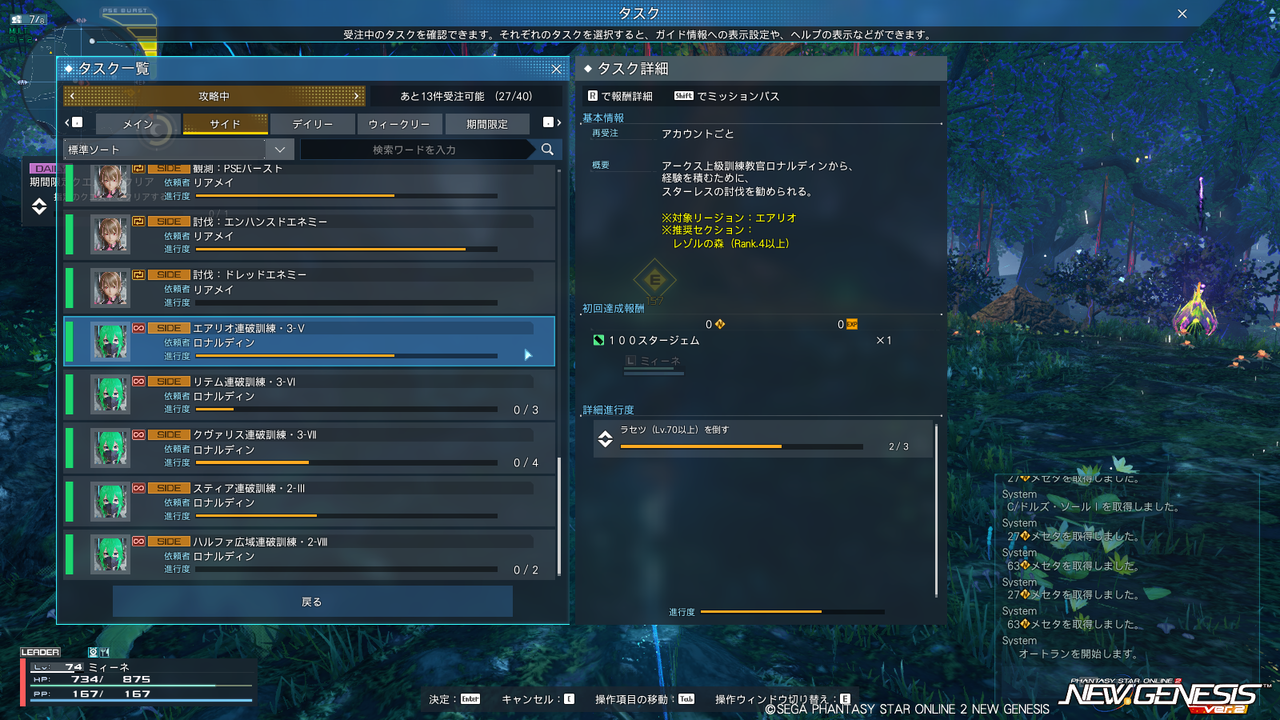Click infinity icon on リテム連破訓練・3-VI

(x=139, y=381)
